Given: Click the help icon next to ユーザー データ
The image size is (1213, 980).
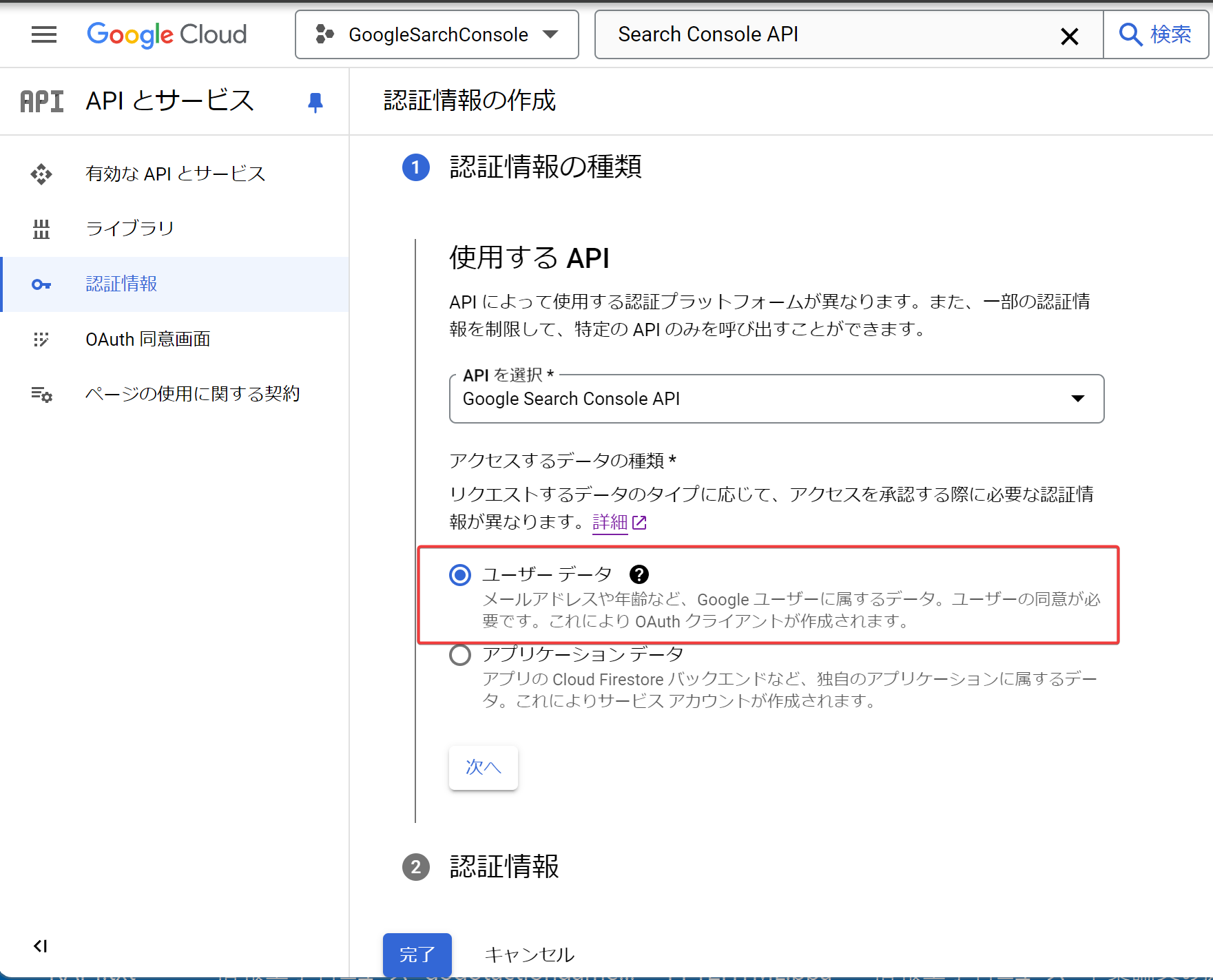Looking at the screenshot, I should pos(639,574).
